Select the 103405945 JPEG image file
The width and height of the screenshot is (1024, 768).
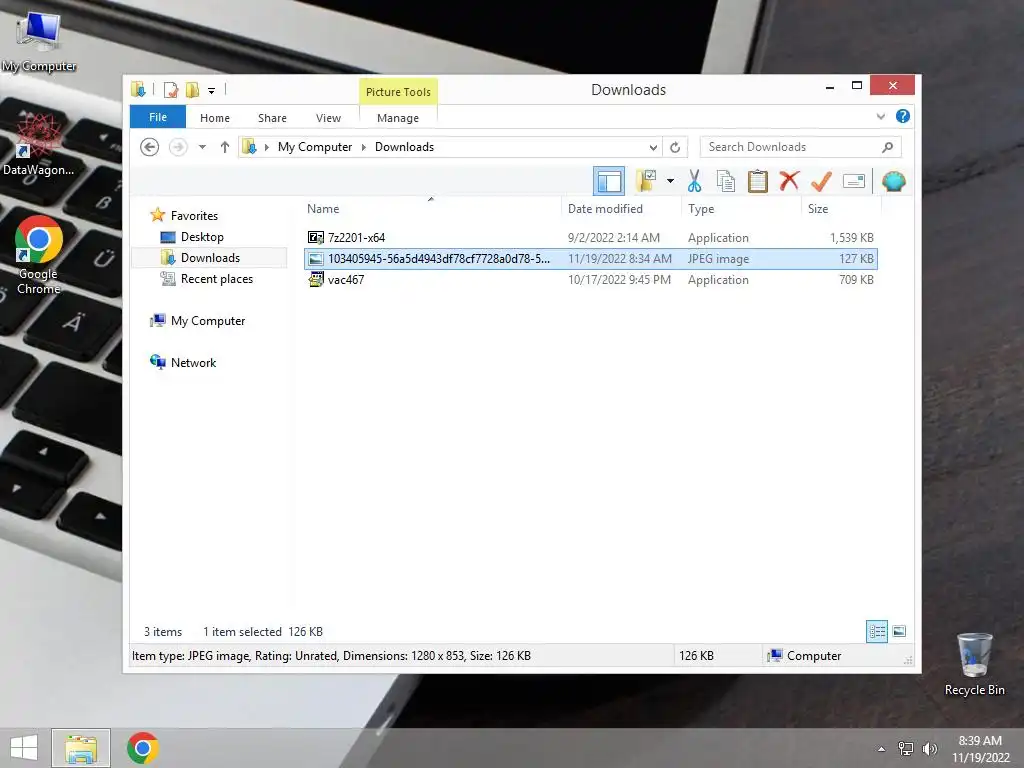pyautogui.click(x=591, y=259)
